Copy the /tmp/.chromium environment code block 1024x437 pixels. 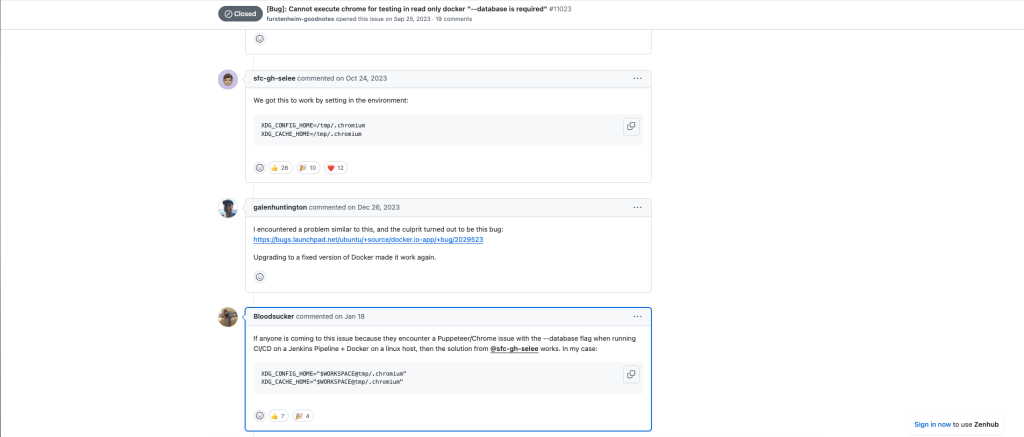[x=630, y=127]
